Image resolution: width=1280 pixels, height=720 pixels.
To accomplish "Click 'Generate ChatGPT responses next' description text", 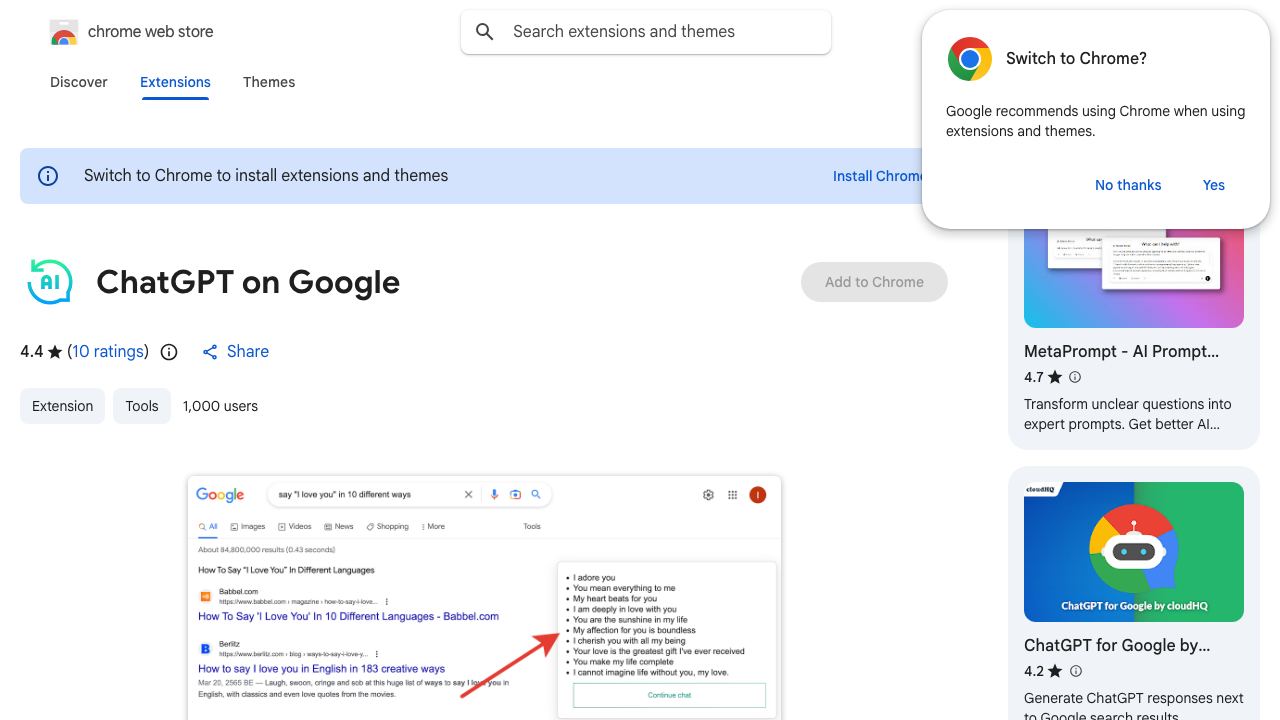I will point(1134,698).
